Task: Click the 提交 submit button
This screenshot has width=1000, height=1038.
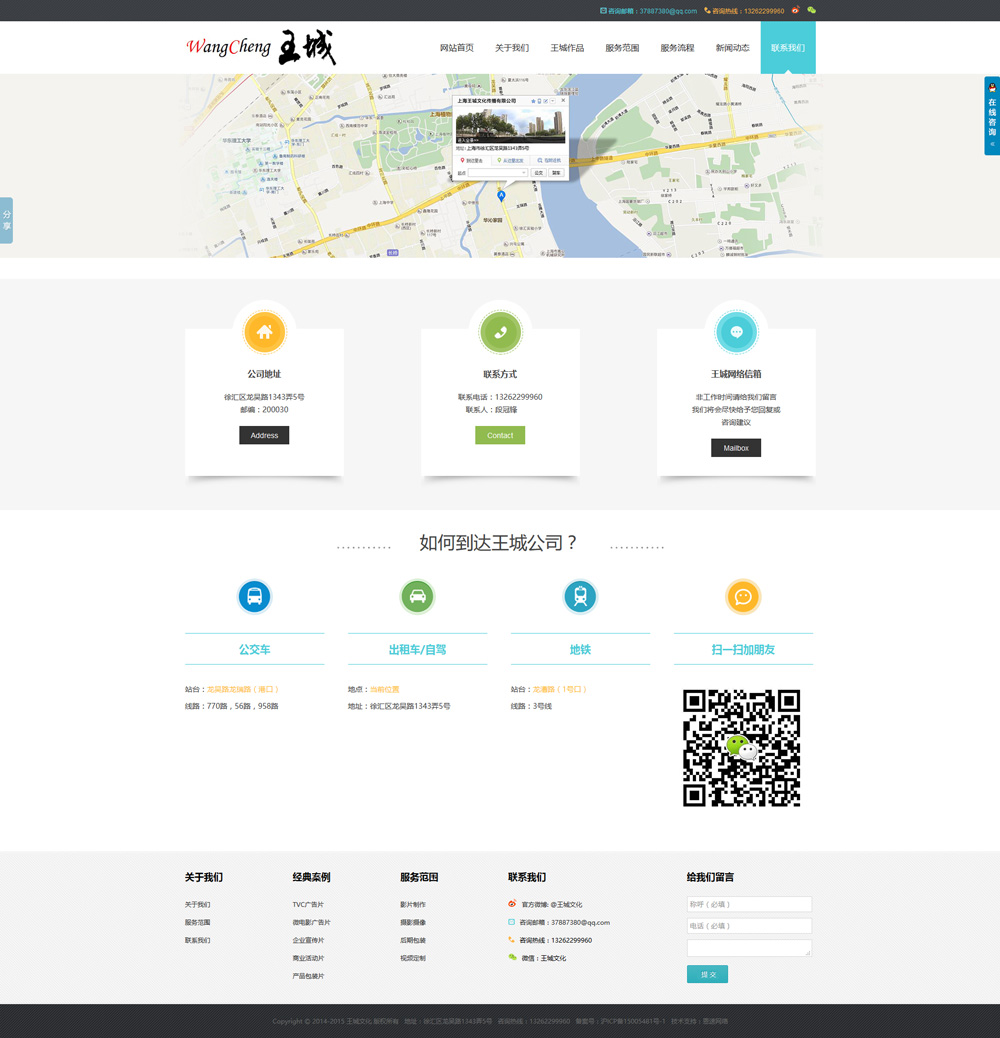Action: pyautogui.click(x=707, y=974)
